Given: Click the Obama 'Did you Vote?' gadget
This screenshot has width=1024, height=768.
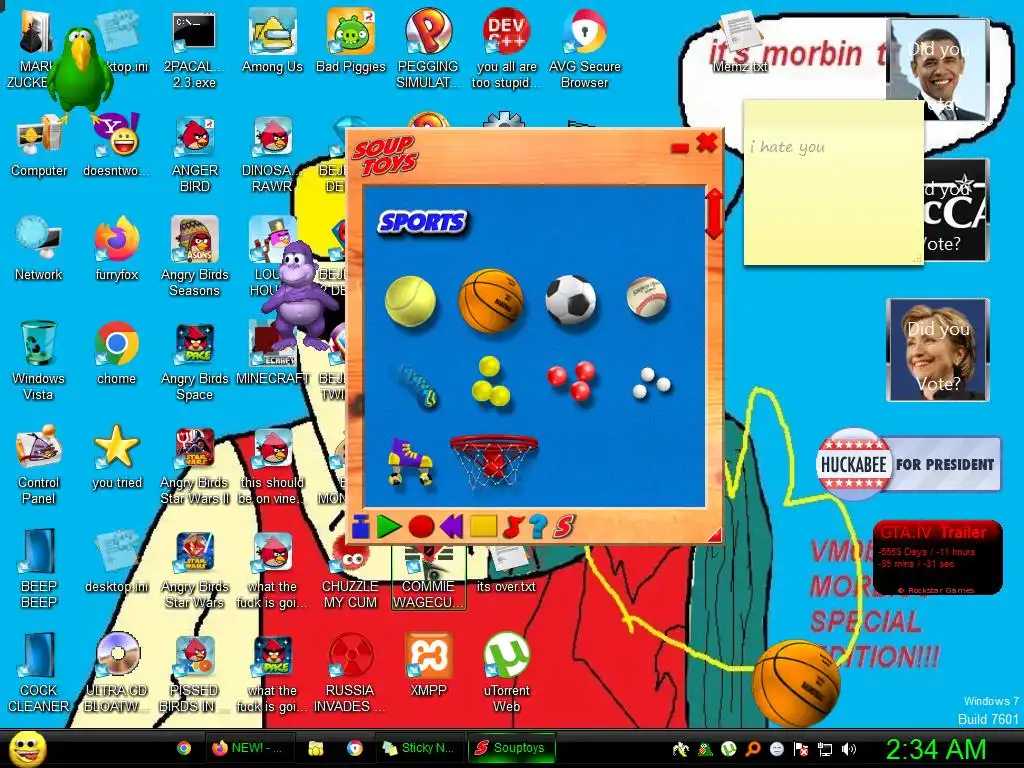Looking at the screenshot, I should coord(938,70).
